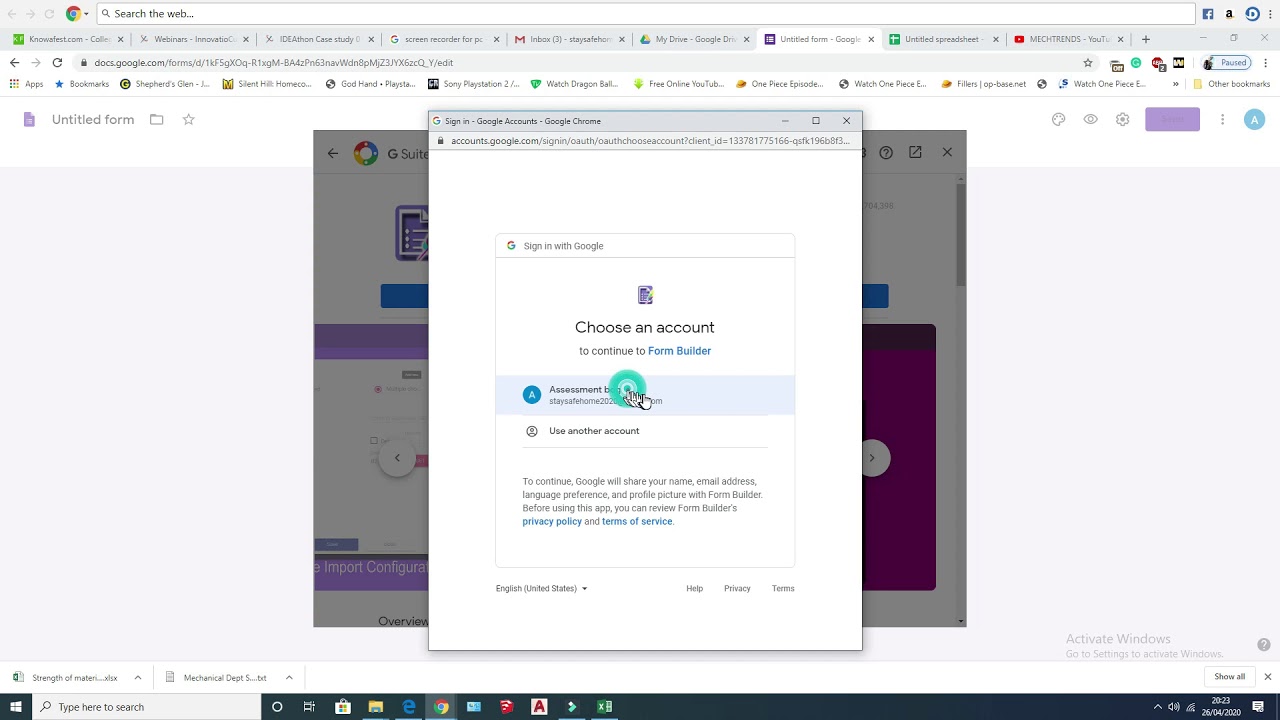
Task: Open the Privacy link in sign-in footer
Action: click(737, 588)
